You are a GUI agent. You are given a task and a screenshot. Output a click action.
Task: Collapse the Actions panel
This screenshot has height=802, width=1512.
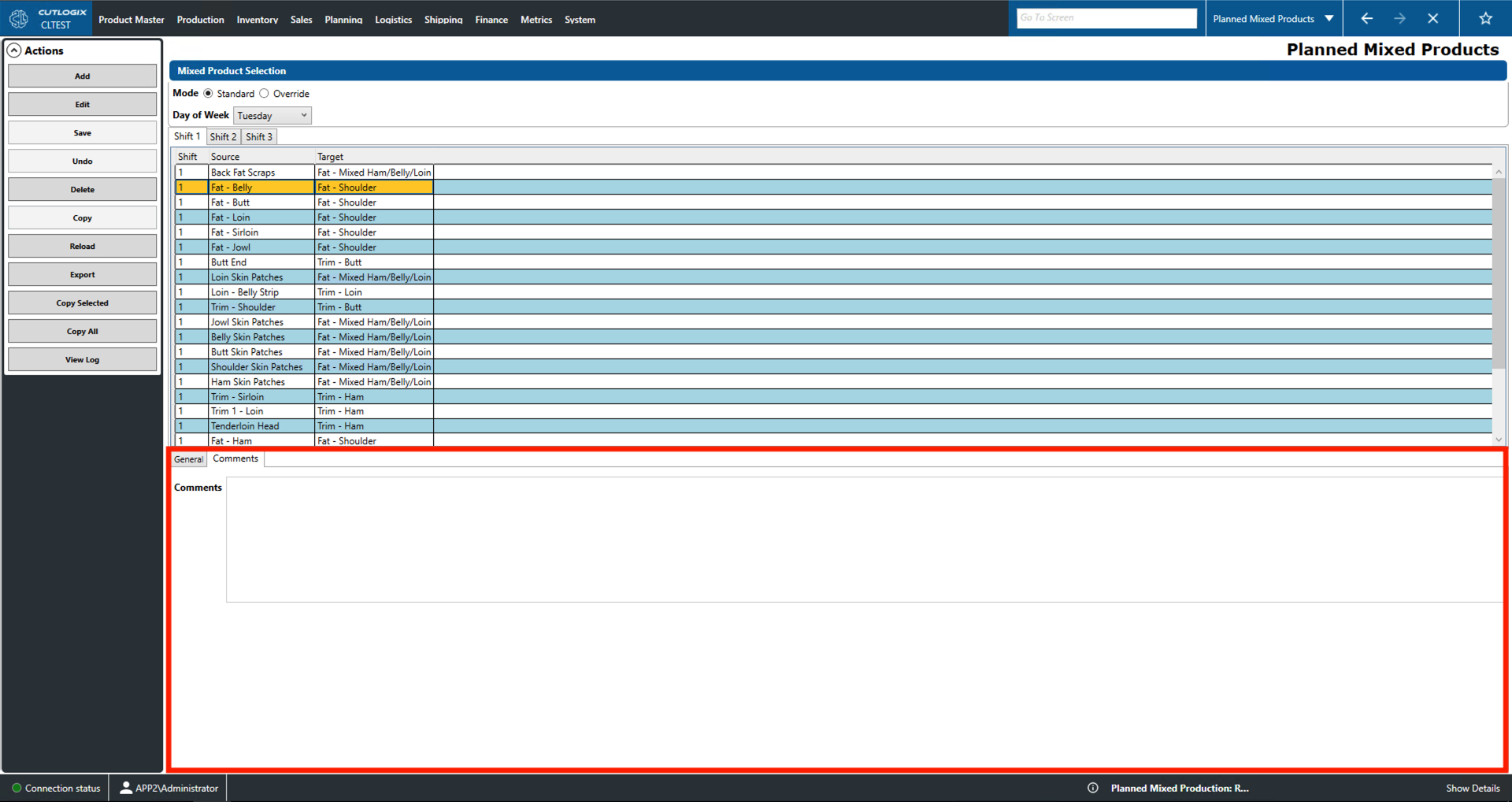(14, 50)
